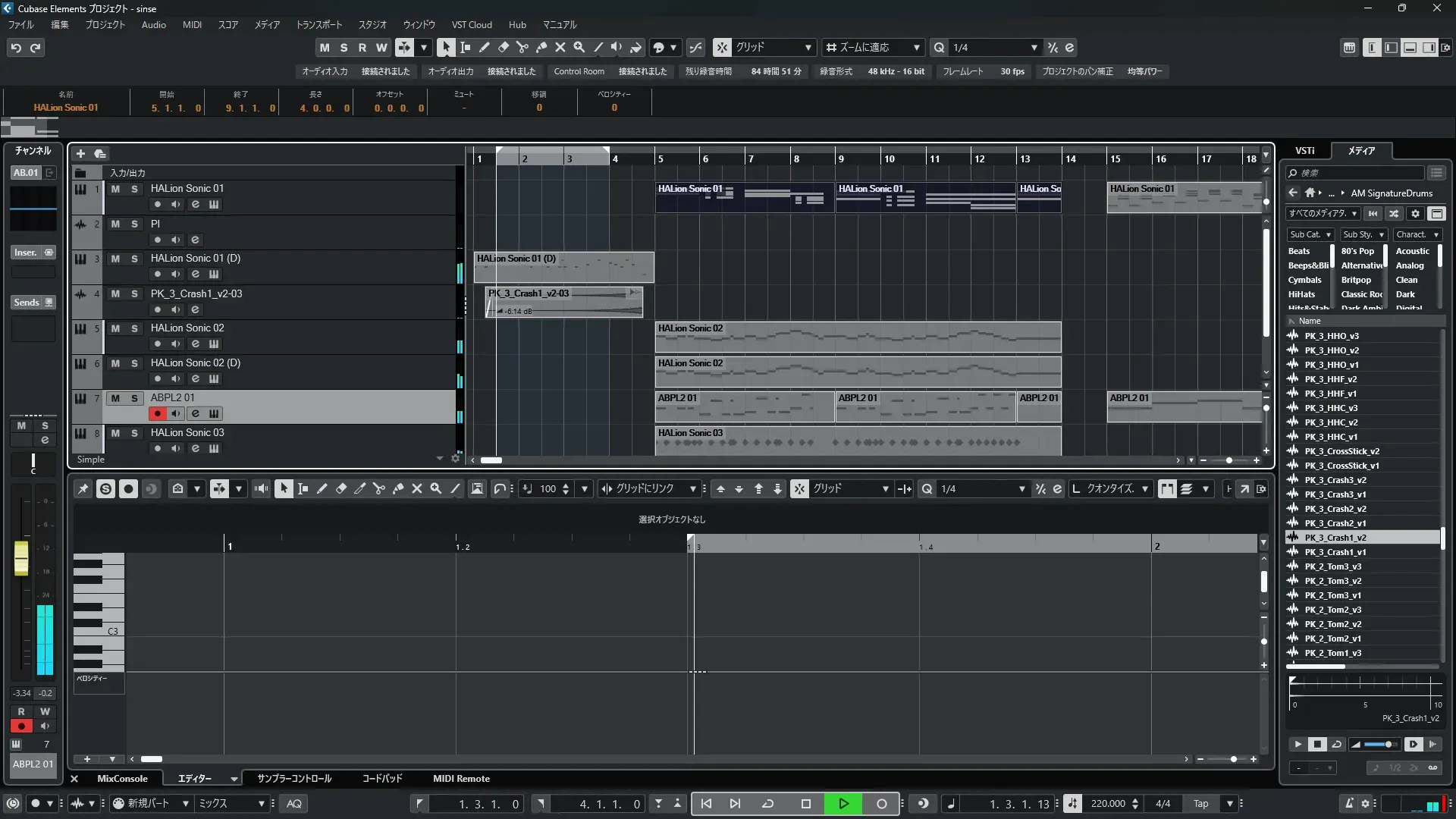Click the transport Record button
Viewport: 1456px width, 819px height.
881,804
